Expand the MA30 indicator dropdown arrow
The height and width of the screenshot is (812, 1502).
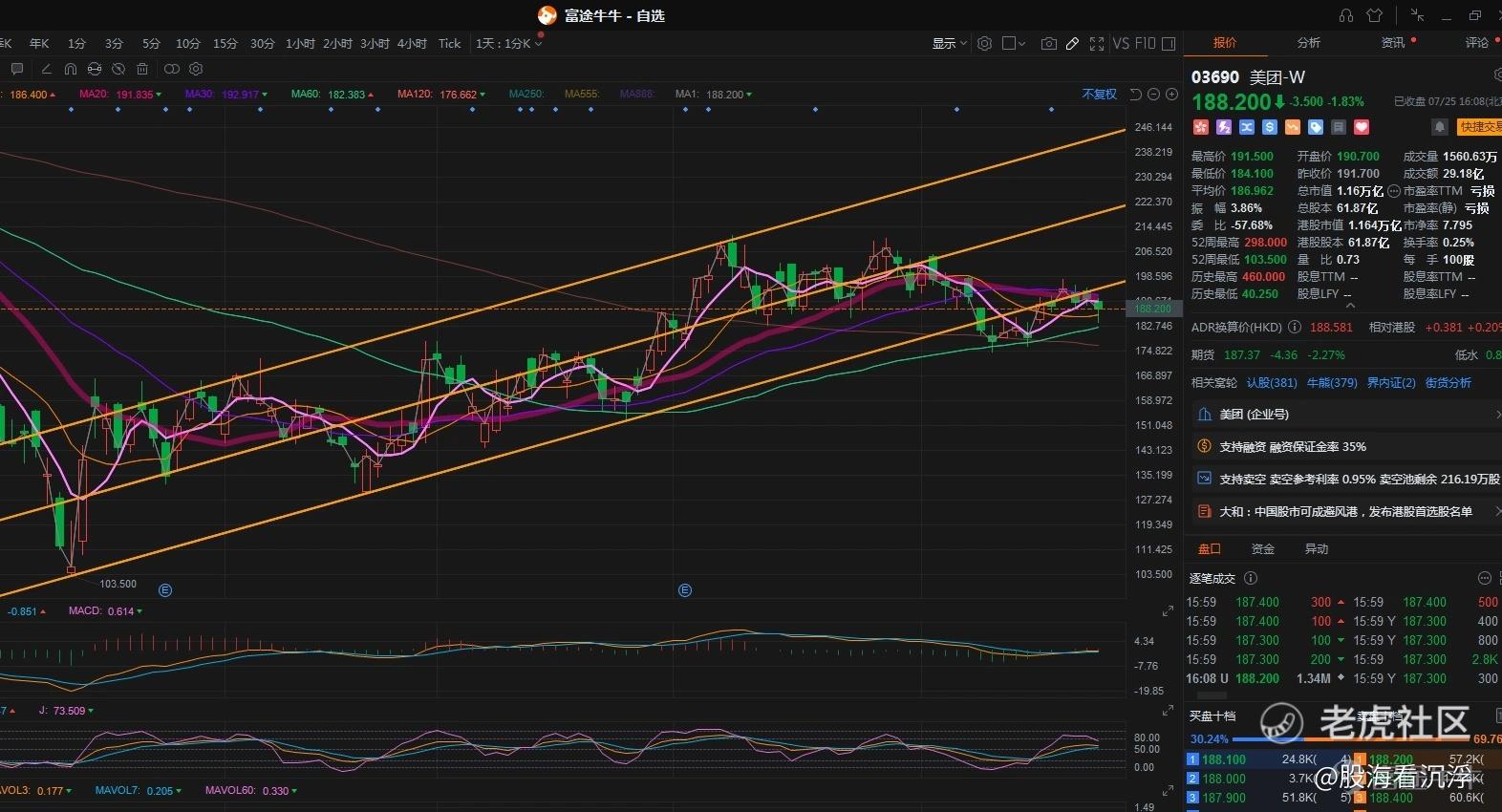click(x=265, y=95)
